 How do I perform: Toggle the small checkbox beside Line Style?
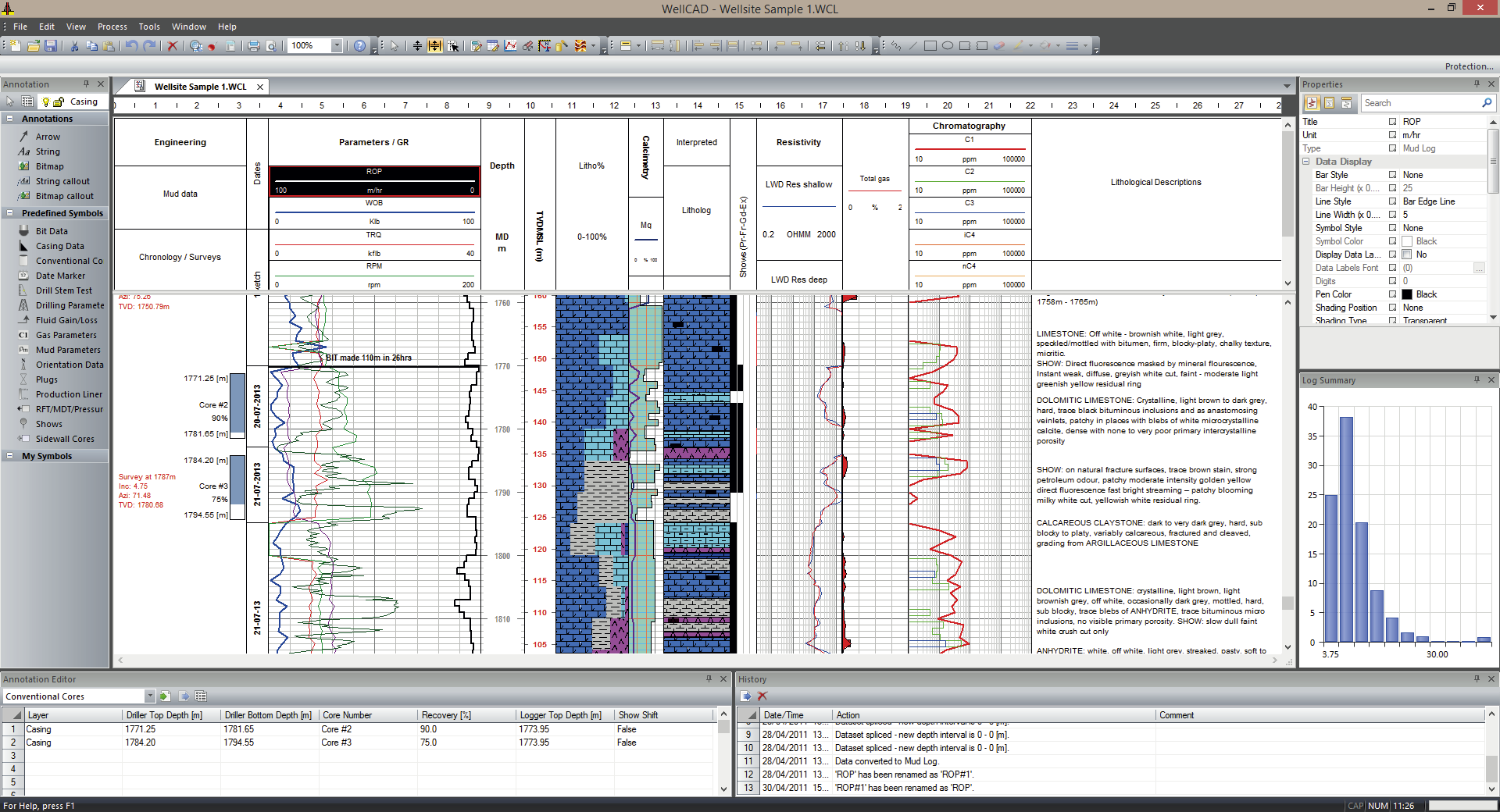tap(1392, 201)
